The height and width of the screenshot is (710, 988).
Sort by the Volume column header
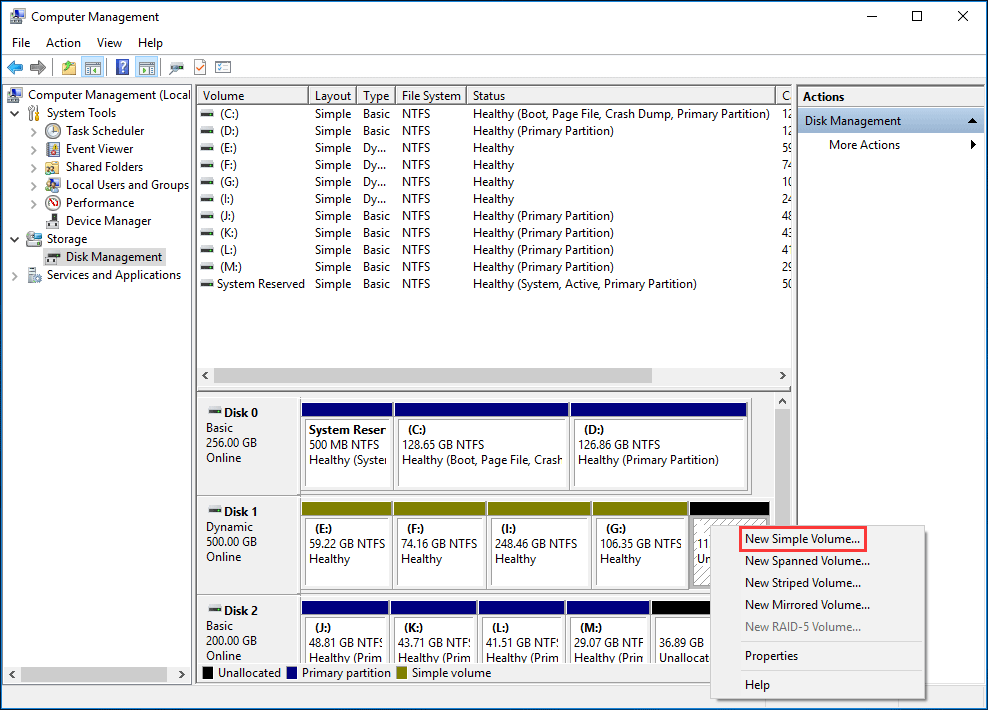click(252, 96)
